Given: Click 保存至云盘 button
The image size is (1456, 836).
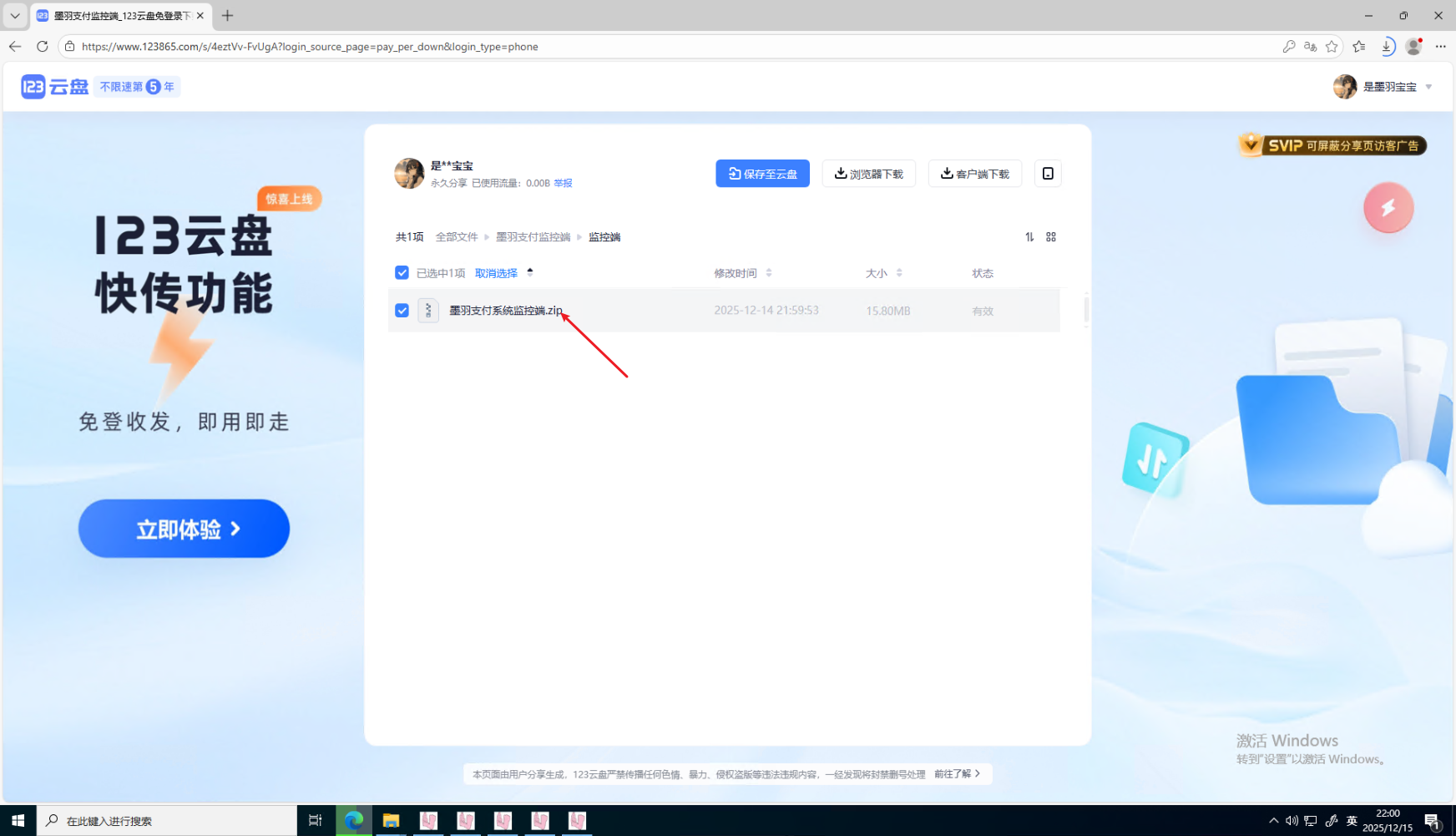Looking at the screenshot, I should 762,174.
